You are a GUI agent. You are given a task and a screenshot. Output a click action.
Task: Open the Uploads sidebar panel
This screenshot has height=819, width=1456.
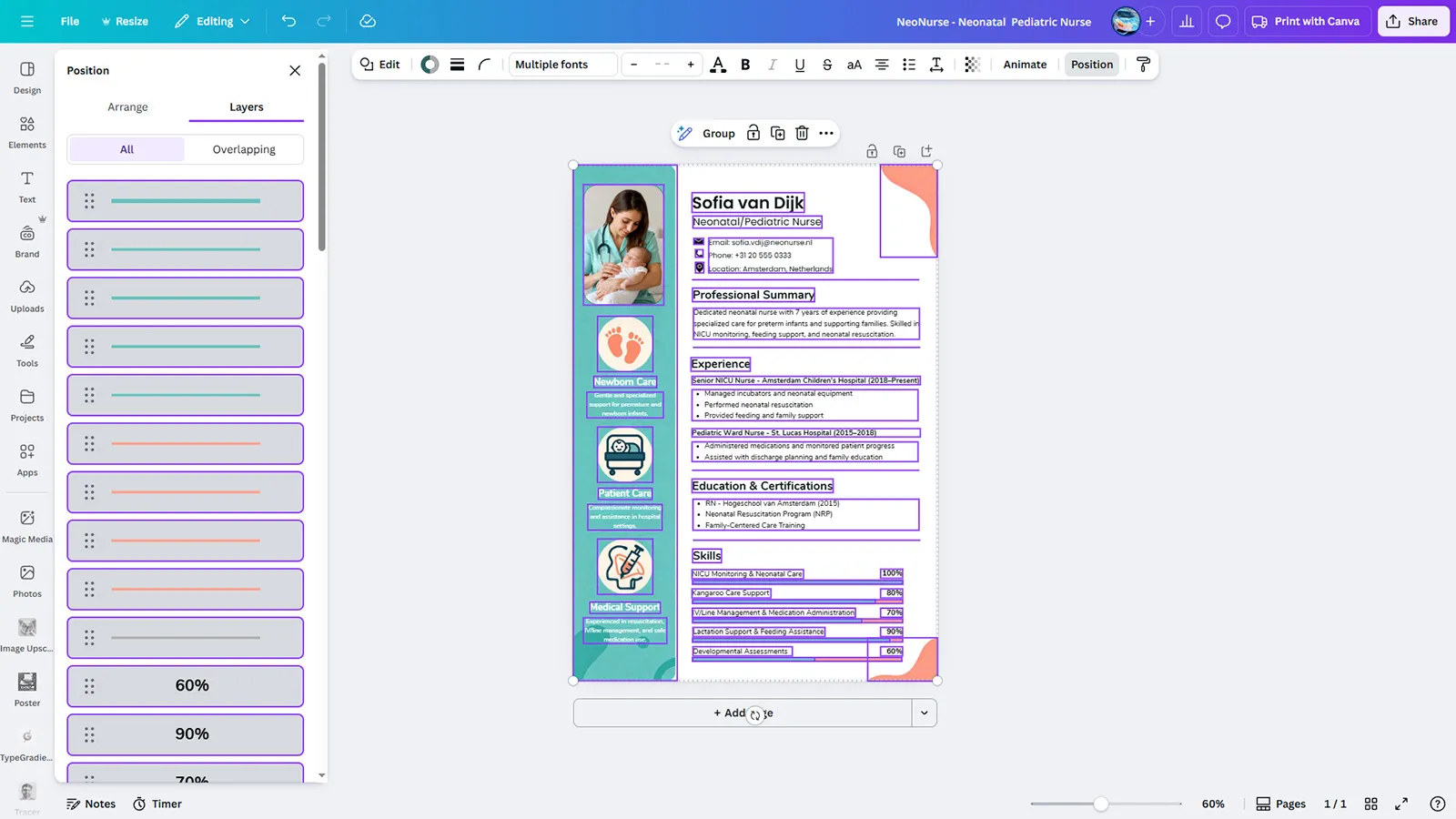(x=27, y=295)
